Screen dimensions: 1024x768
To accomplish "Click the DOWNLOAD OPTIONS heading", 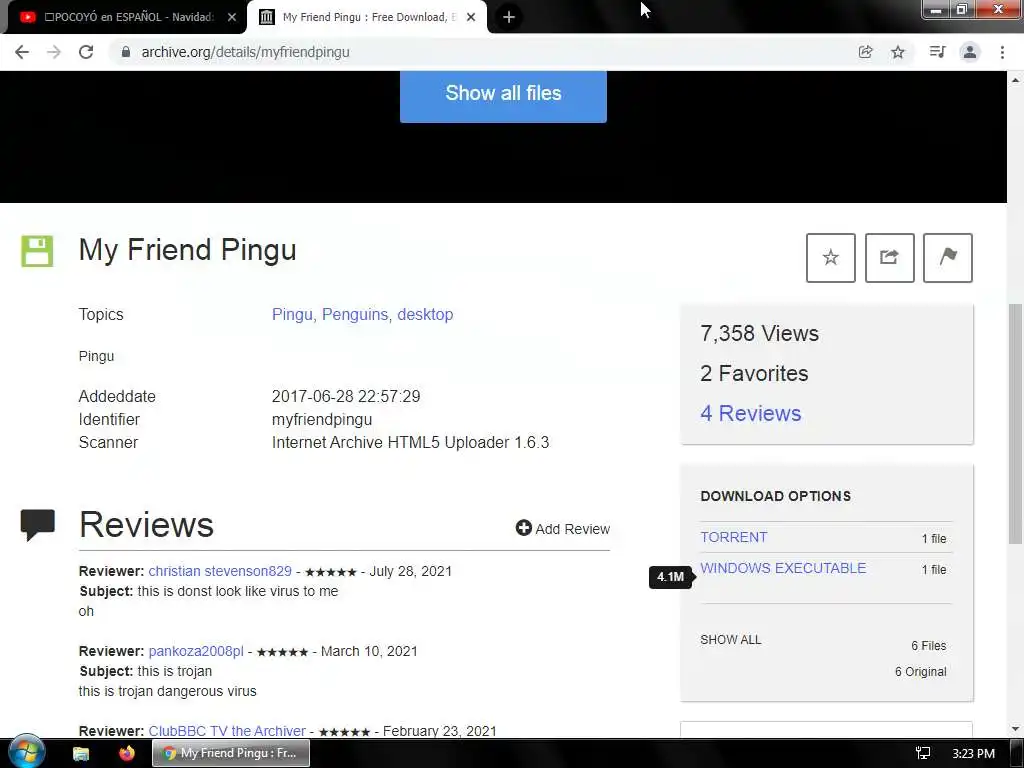I will point(775,496).
